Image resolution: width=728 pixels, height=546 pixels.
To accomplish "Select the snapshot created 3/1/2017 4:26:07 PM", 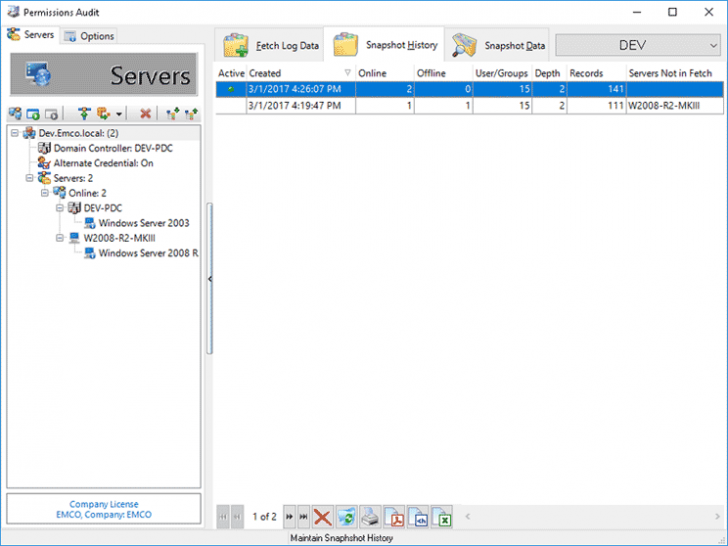I will point(469,89).
